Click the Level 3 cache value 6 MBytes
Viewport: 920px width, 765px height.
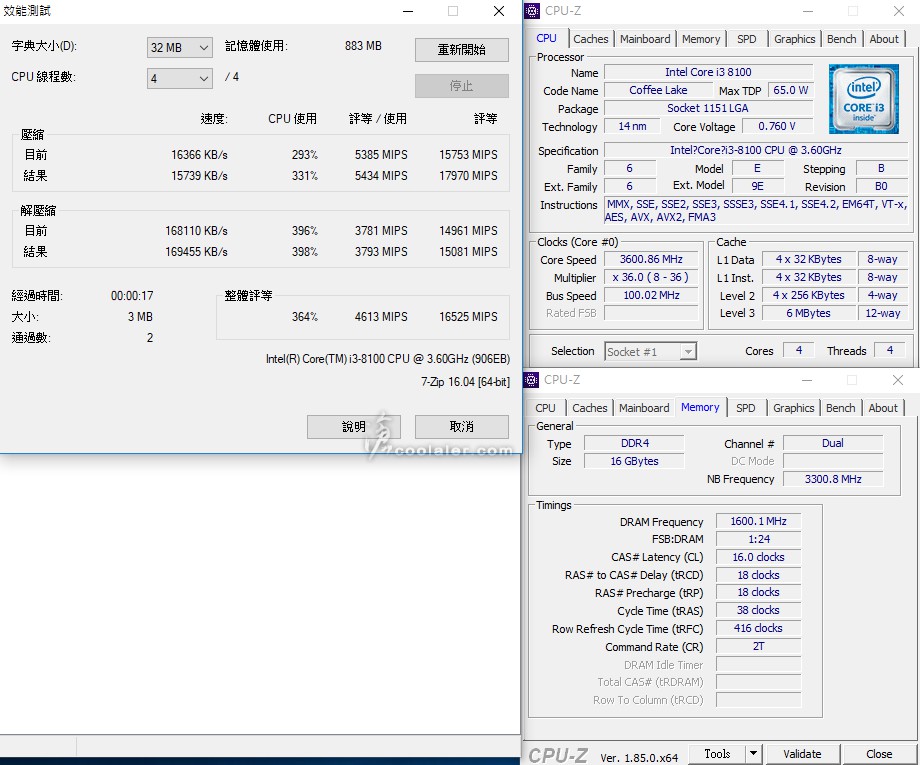click(x=809, y=313)
